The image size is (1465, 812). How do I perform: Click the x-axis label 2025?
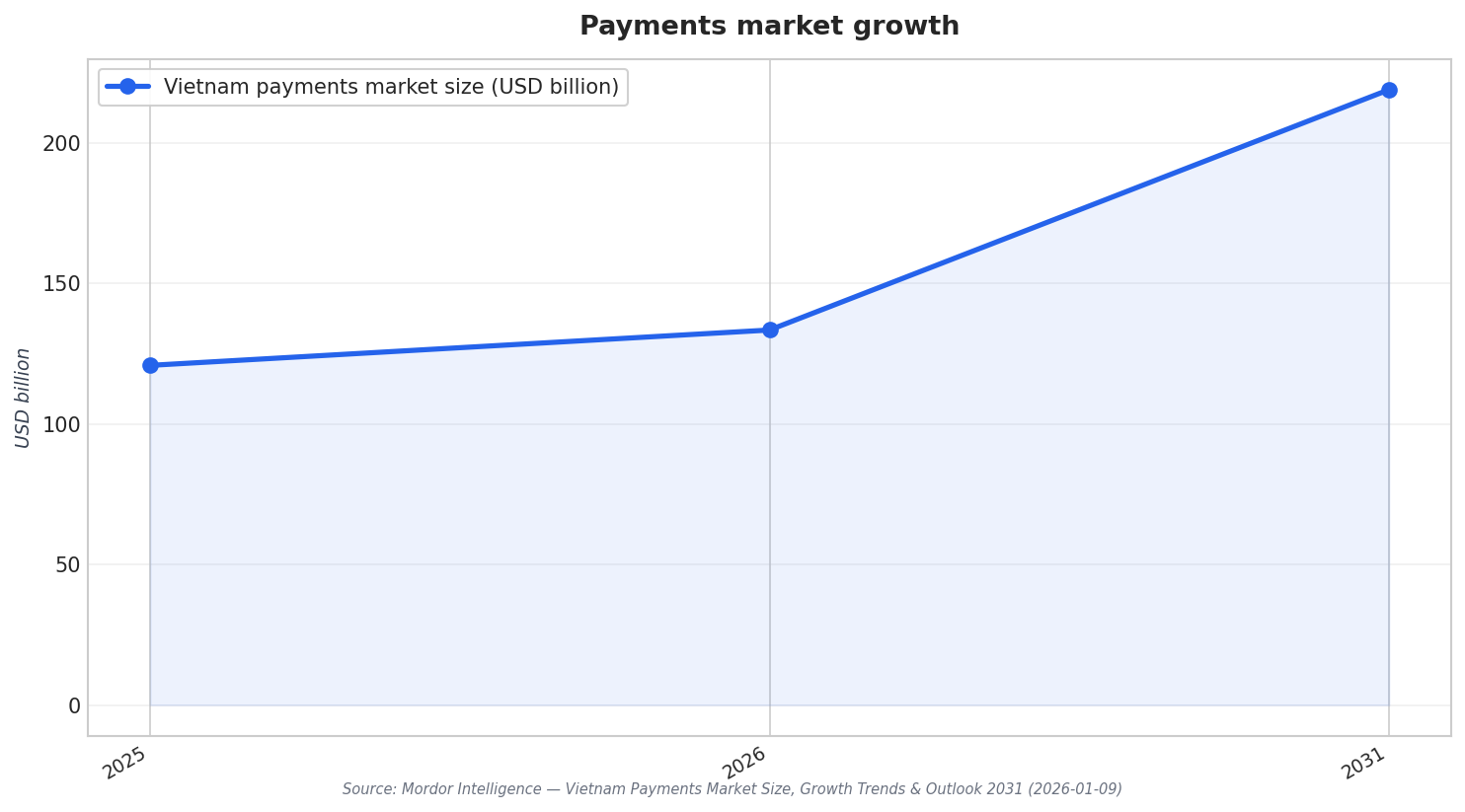click(125, 763)
